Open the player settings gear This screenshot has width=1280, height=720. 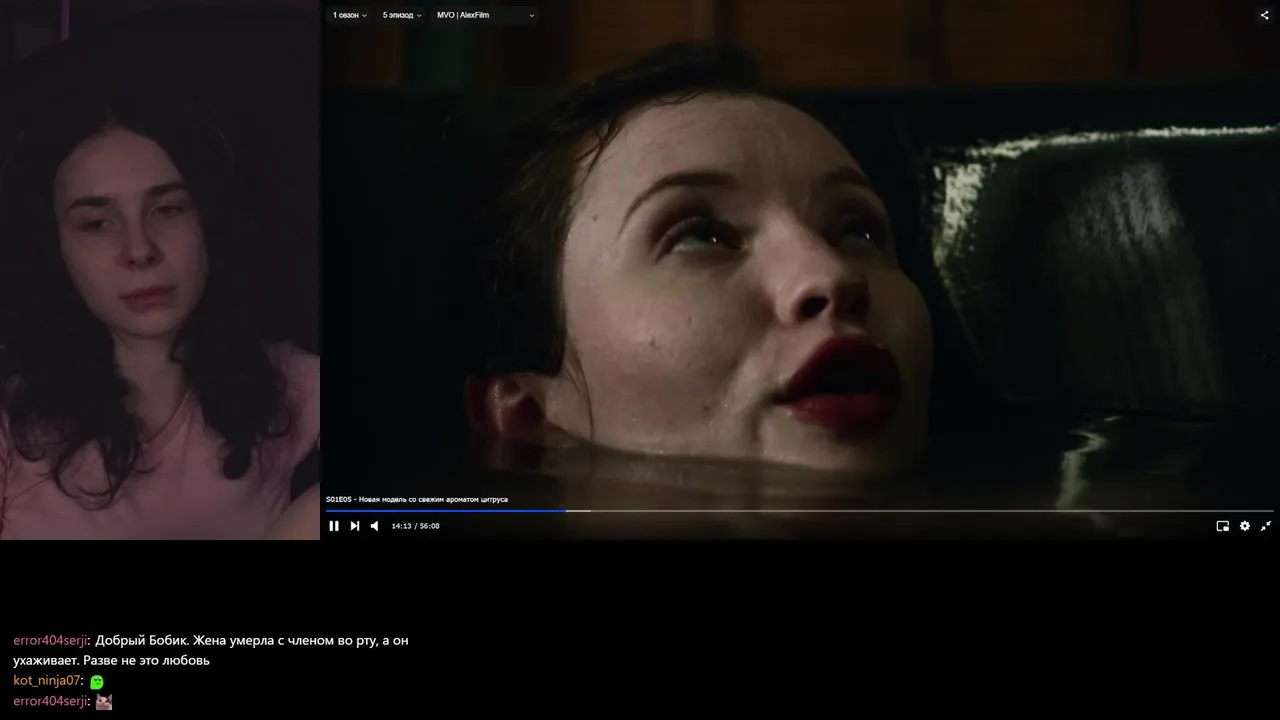[1245, 526]
